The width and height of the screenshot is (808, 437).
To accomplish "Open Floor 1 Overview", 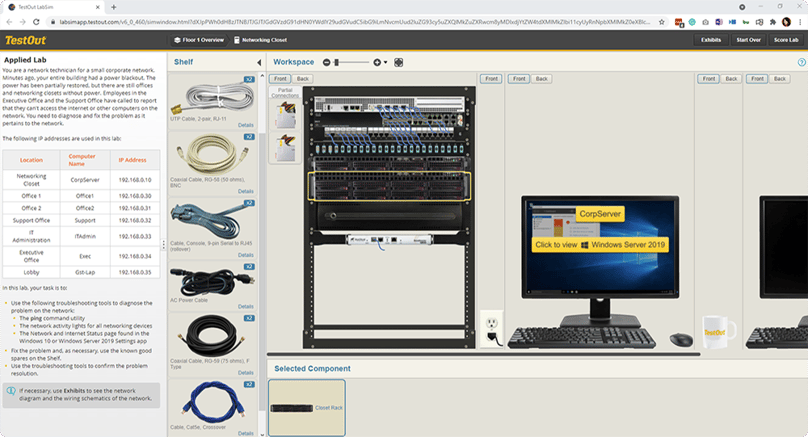I will tap(199, 40).
